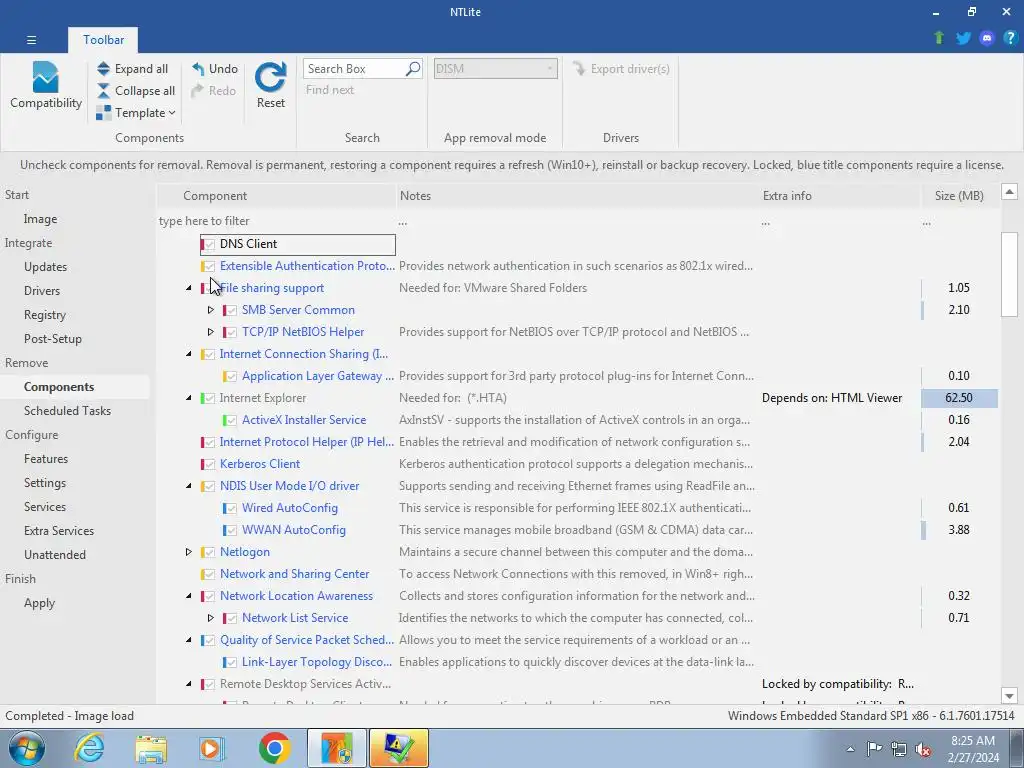The height and width of the screenshot is (768, 1024).
Task: Open the Features page
Action: click(46, 459)
